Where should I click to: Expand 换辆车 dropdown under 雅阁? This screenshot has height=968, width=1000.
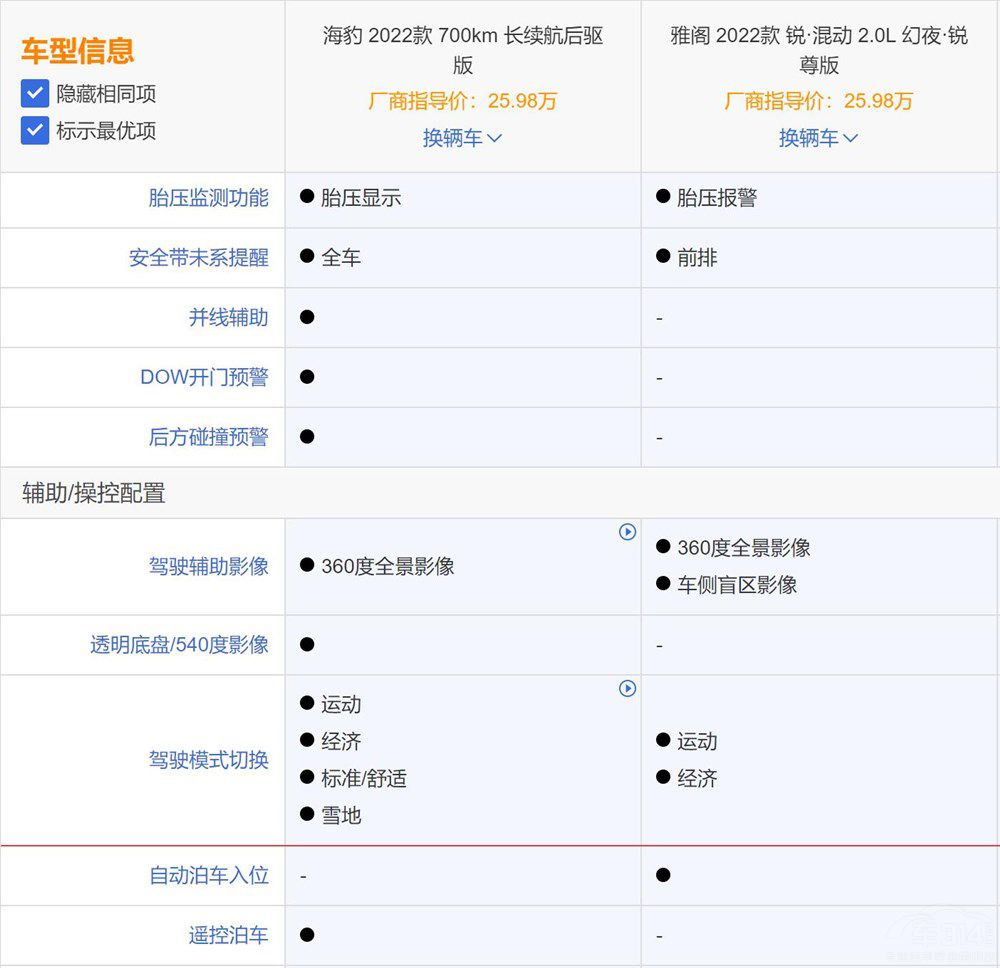pos(819,137)
